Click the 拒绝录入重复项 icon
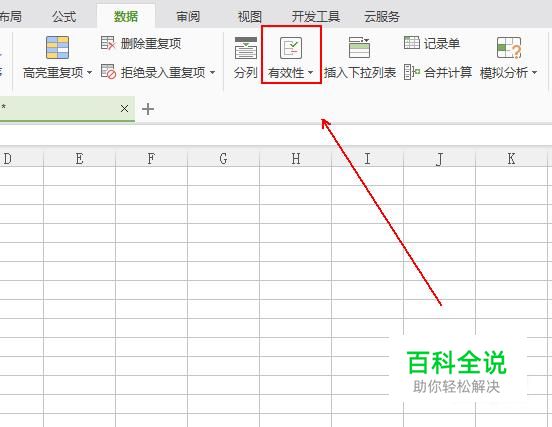The image size is (552, 427). tap(108, 71)
